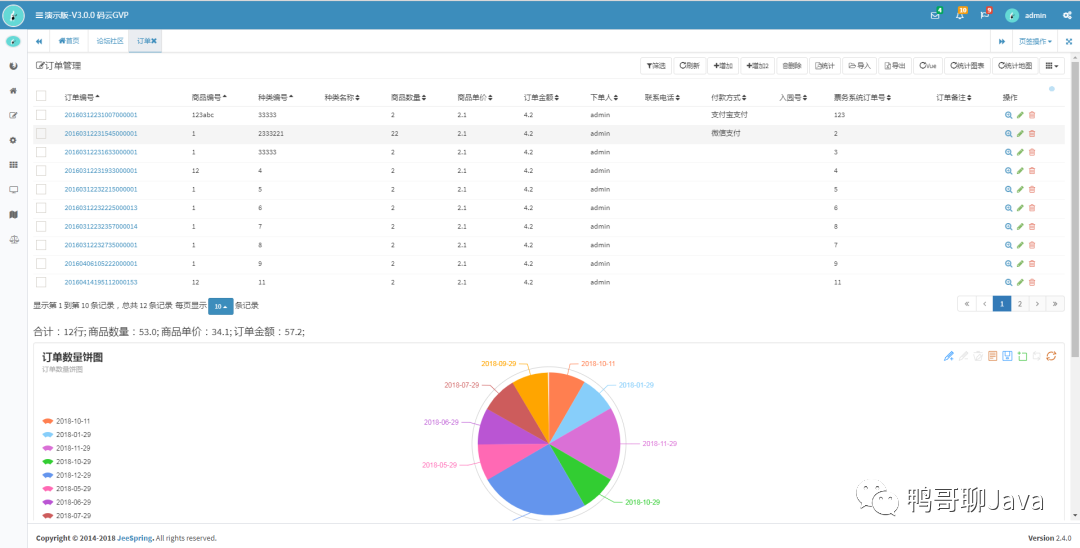Click the green pencil edit icon in second row
This screenshot has height=548, width=1080.
click(1020, 134)
